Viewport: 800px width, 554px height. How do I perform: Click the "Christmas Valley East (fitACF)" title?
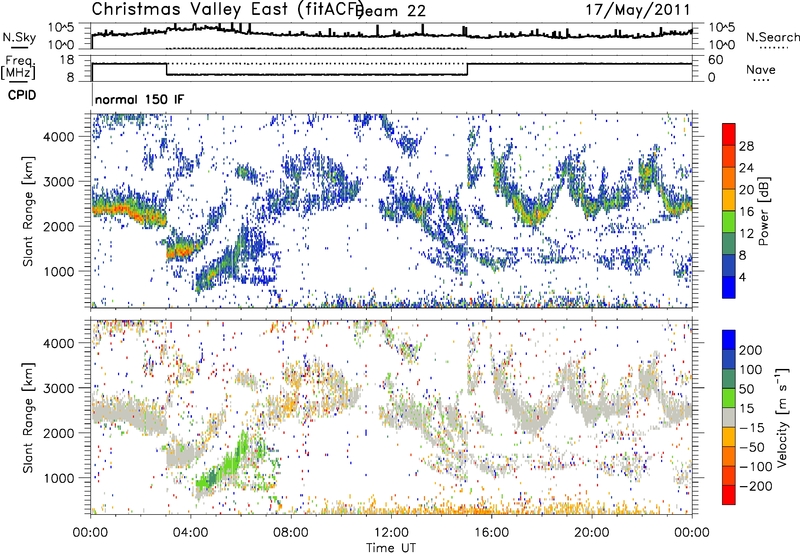(228, 9)
